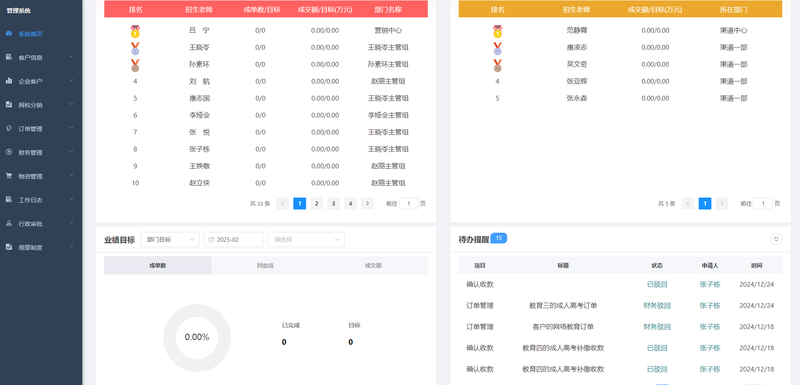Click the 订单管理 sidebar icon
This screenshot has width=800, height=385.
(x=9, y=129)
